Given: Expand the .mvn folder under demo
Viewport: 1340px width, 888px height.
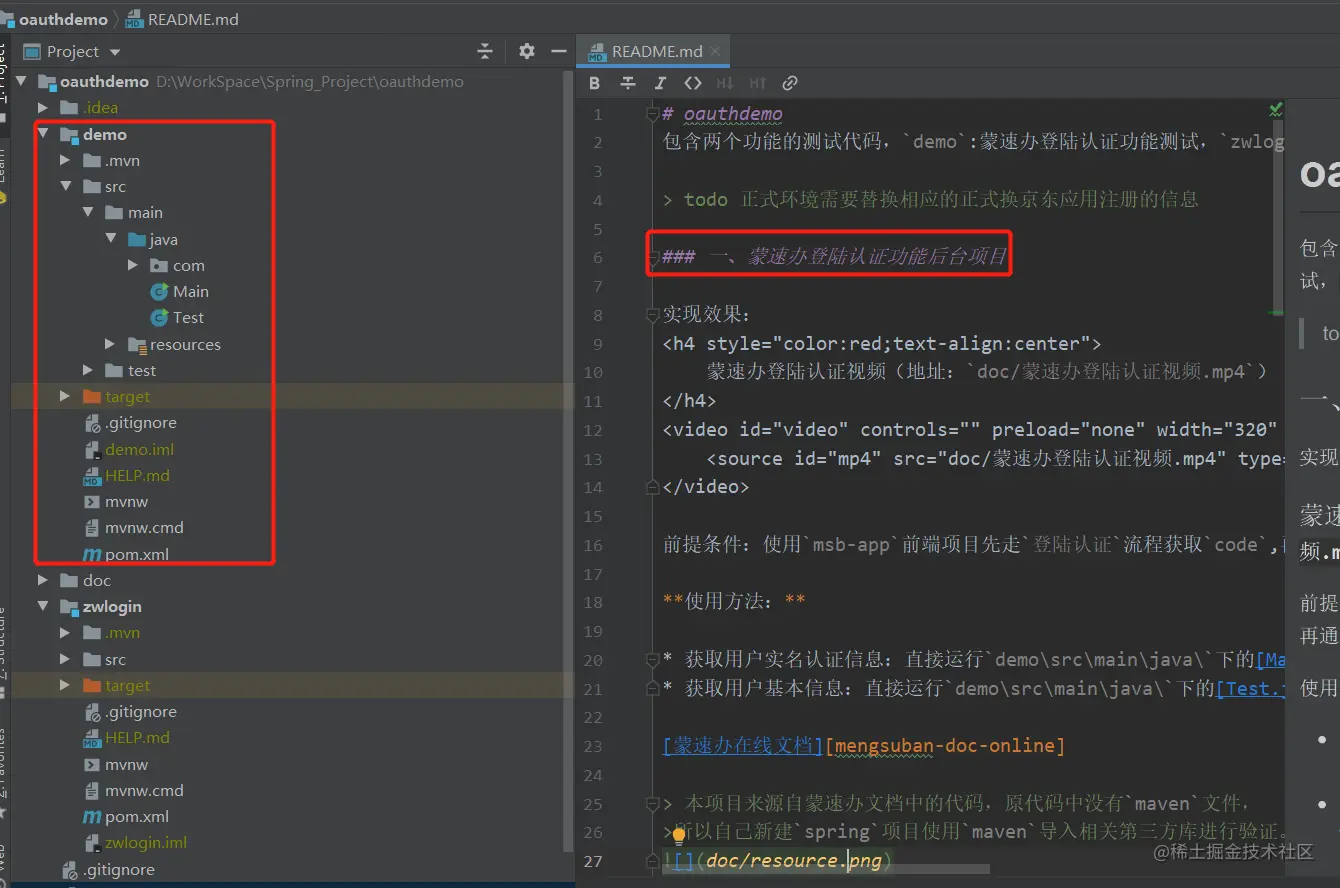Looking at the screenshot, I should point(65,160).
